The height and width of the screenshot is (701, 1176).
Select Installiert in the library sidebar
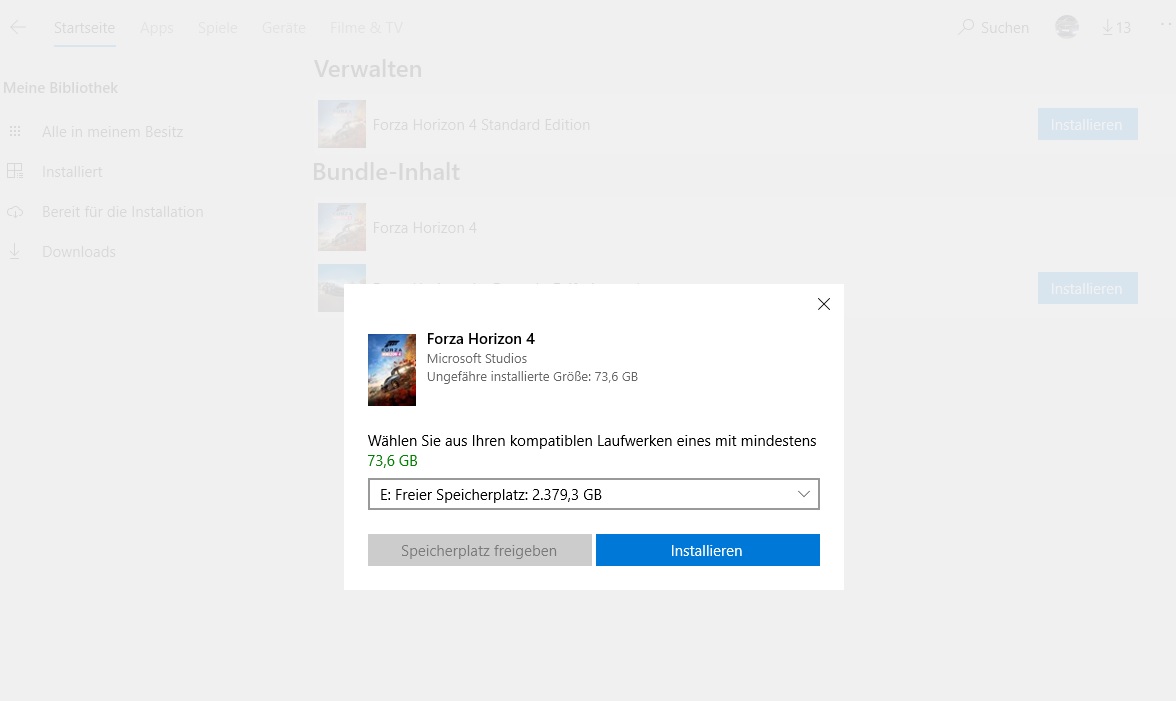coord(72,172)
